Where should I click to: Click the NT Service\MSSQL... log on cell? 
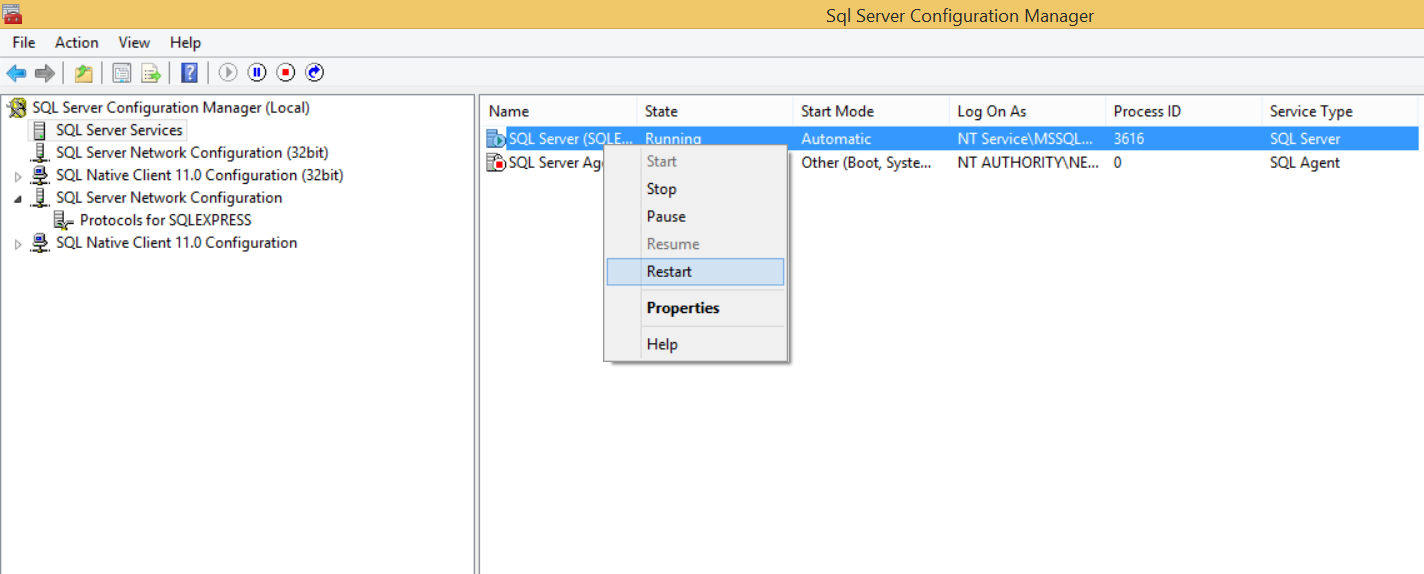click(1025, 139)
